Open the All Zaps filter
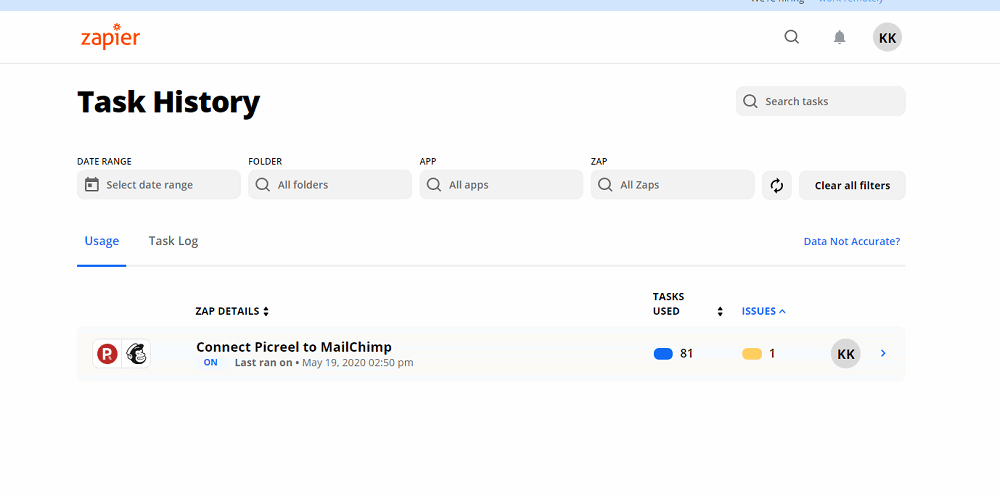Viewport: 1000px width, 496px height. tap(673, 185)
